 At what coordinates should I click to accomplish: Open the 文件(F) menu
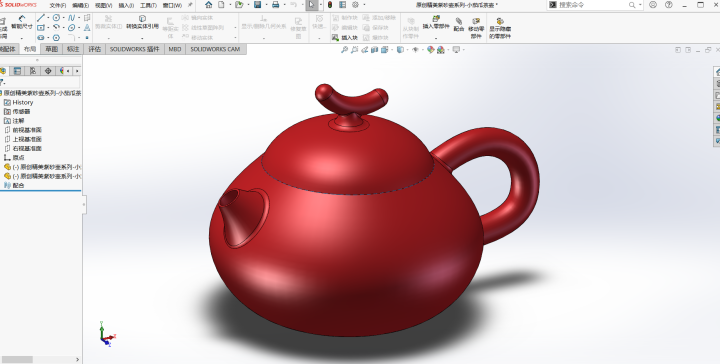pos(58,6)
